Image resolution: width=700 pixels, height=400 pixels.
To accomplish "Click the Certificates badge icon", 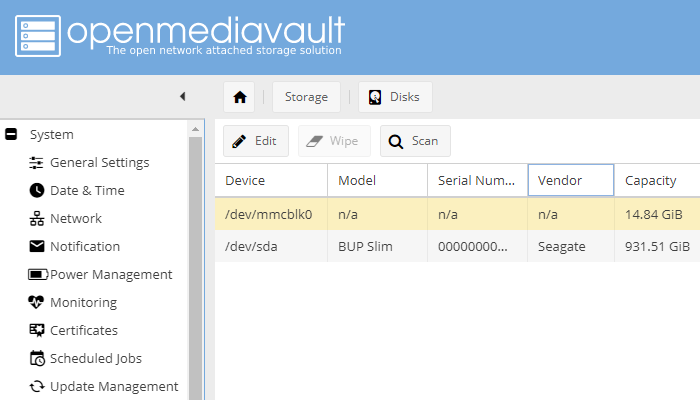I will [37, 330].
